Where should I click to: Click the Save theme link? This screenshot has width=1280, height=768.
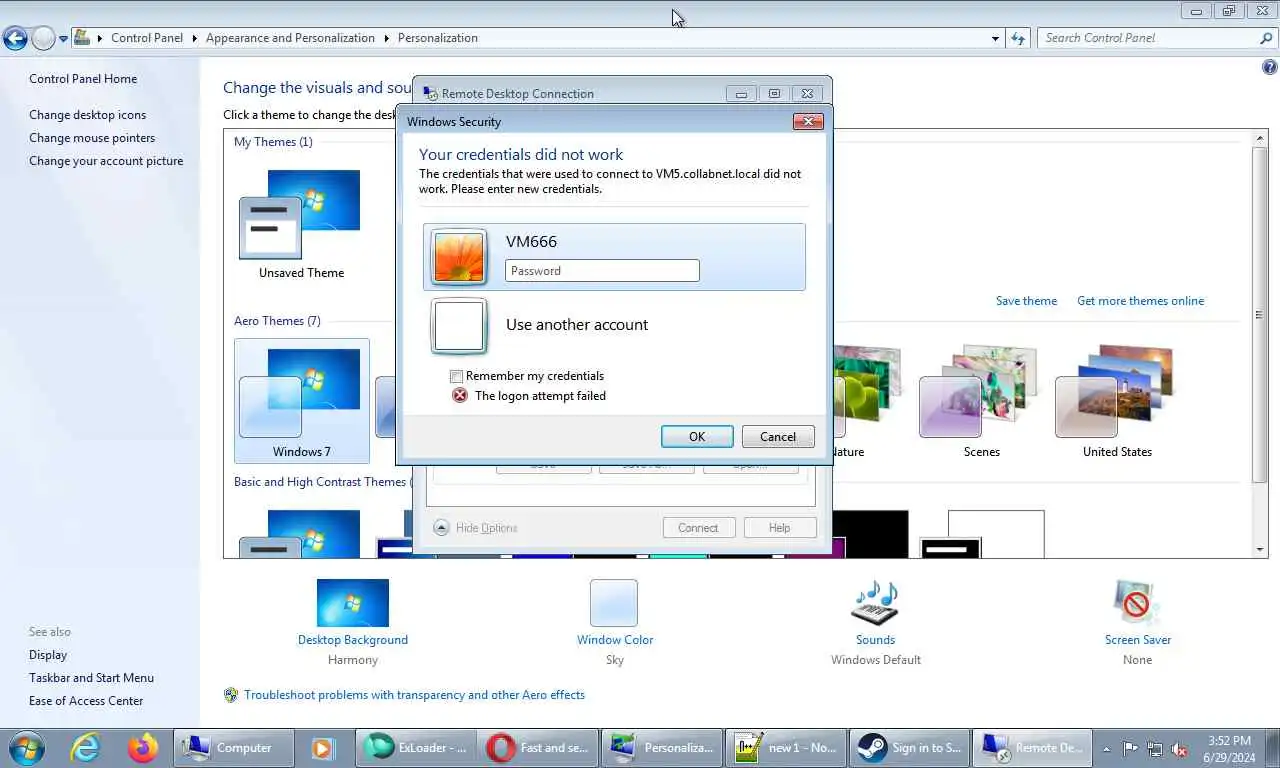click(x=1026, y=301)
